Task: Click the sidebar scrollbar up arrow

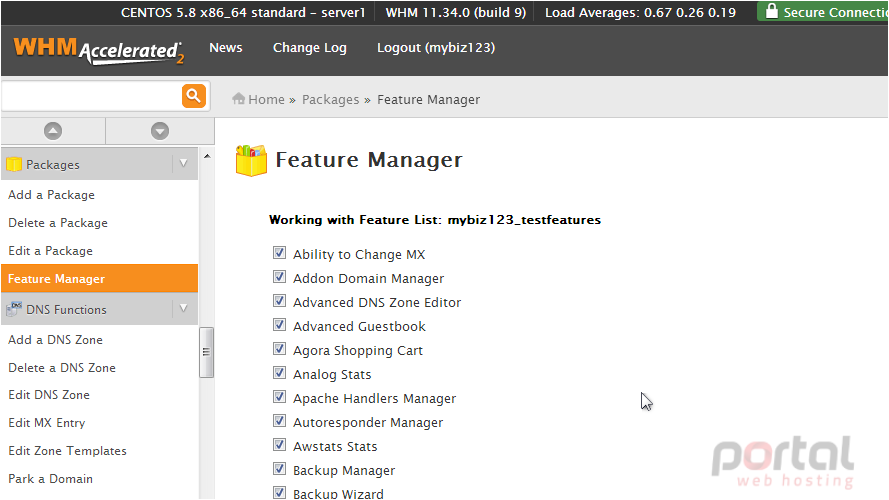Action: [x=207, y=156]
